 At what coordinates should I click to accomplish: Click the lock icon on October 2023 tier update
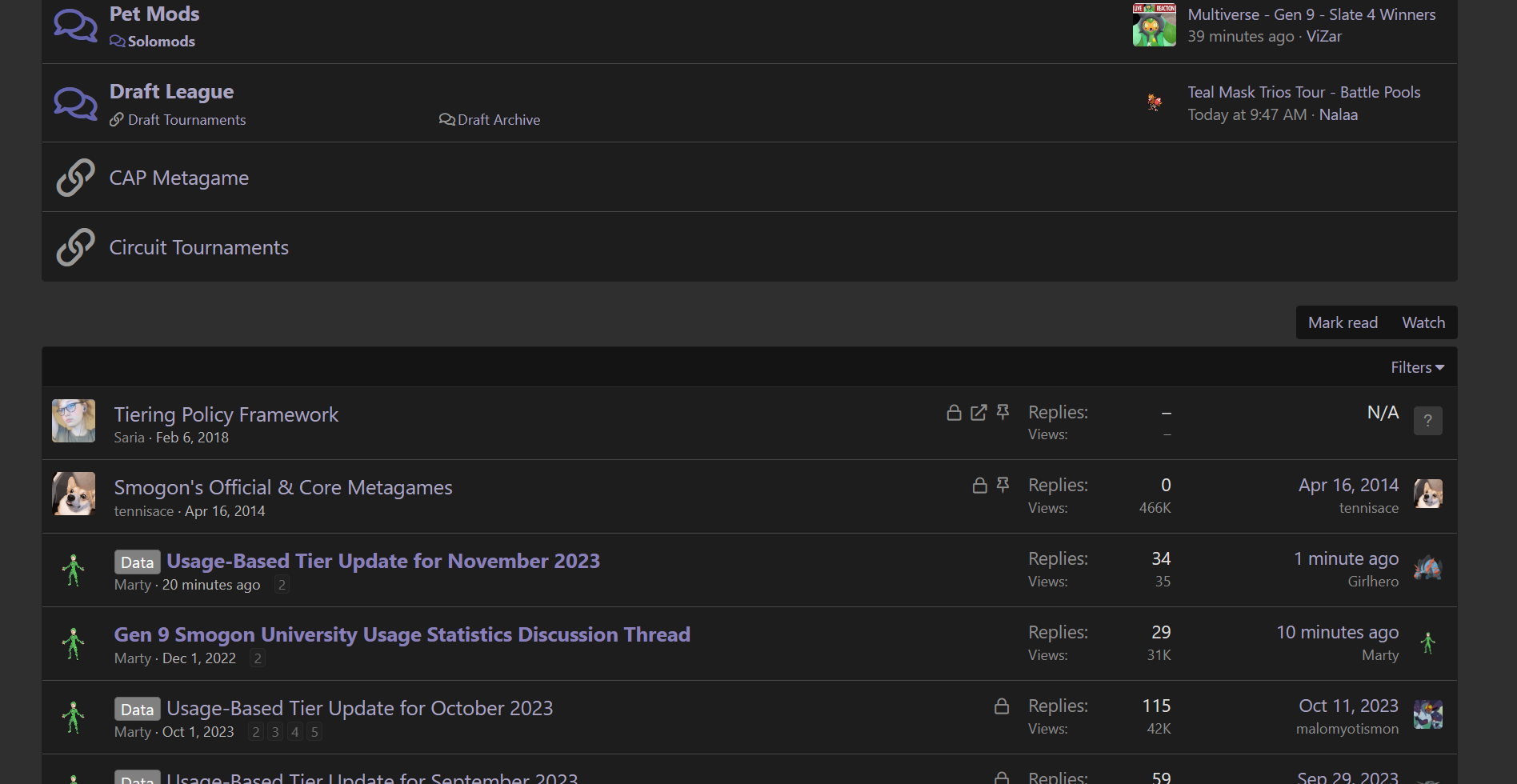click(x=1001, y=706)
